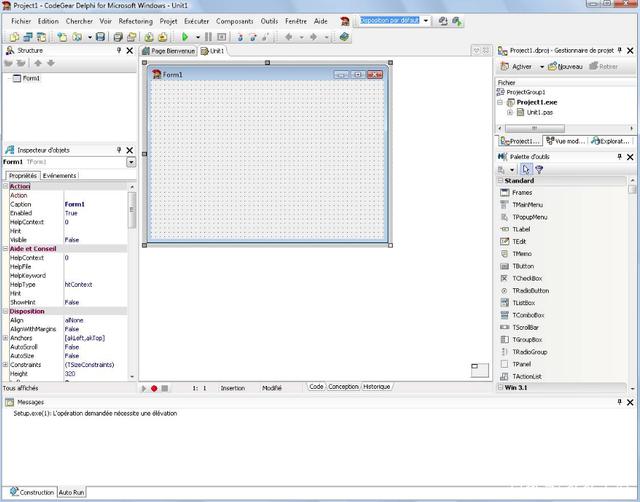Image resolution: width=640 pixels, height=502 pixels.
Task: Select the Form1 node in the Structure tree
Action: click(x=27, y=78)
